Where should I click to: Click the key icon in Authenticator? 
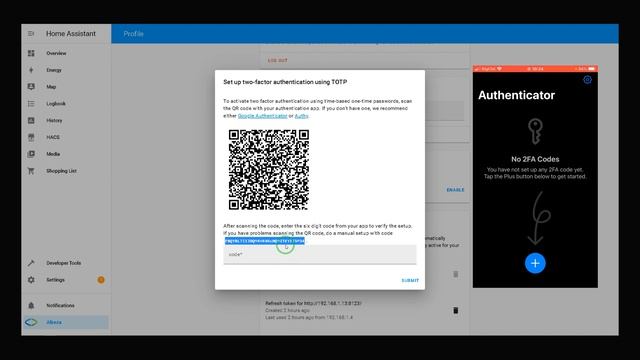coord(535,131)
